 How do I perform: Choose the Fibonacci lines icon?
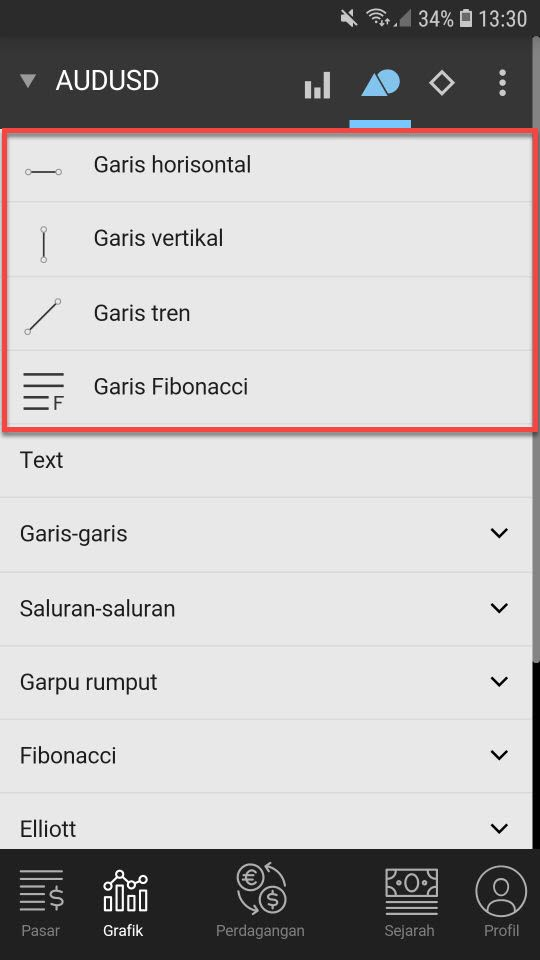[43, 391]
